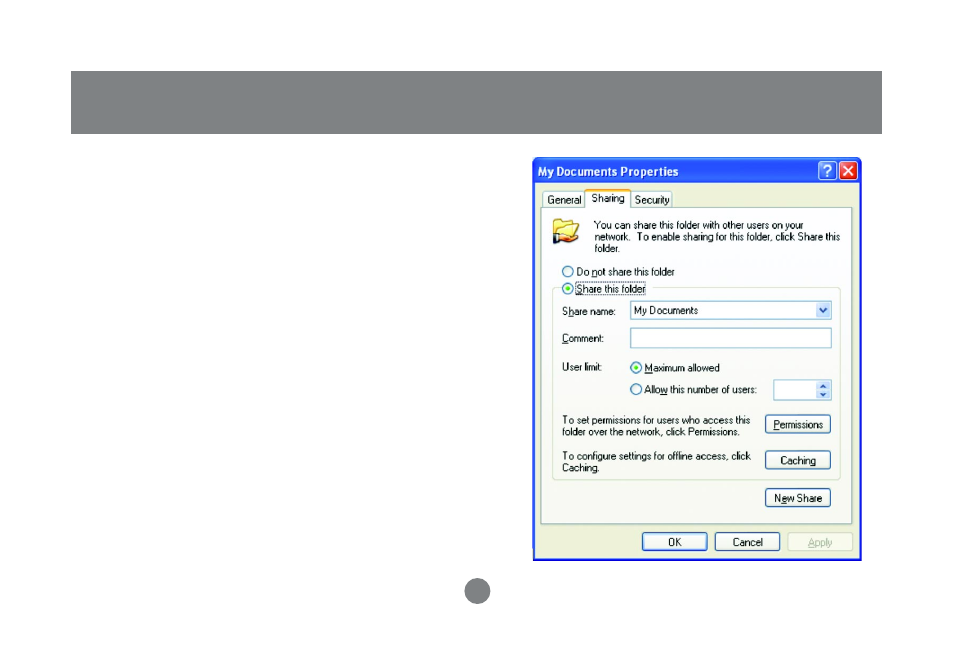Open the Permissions dialog
The image size is (954, 664).
(x=798, y=425)
